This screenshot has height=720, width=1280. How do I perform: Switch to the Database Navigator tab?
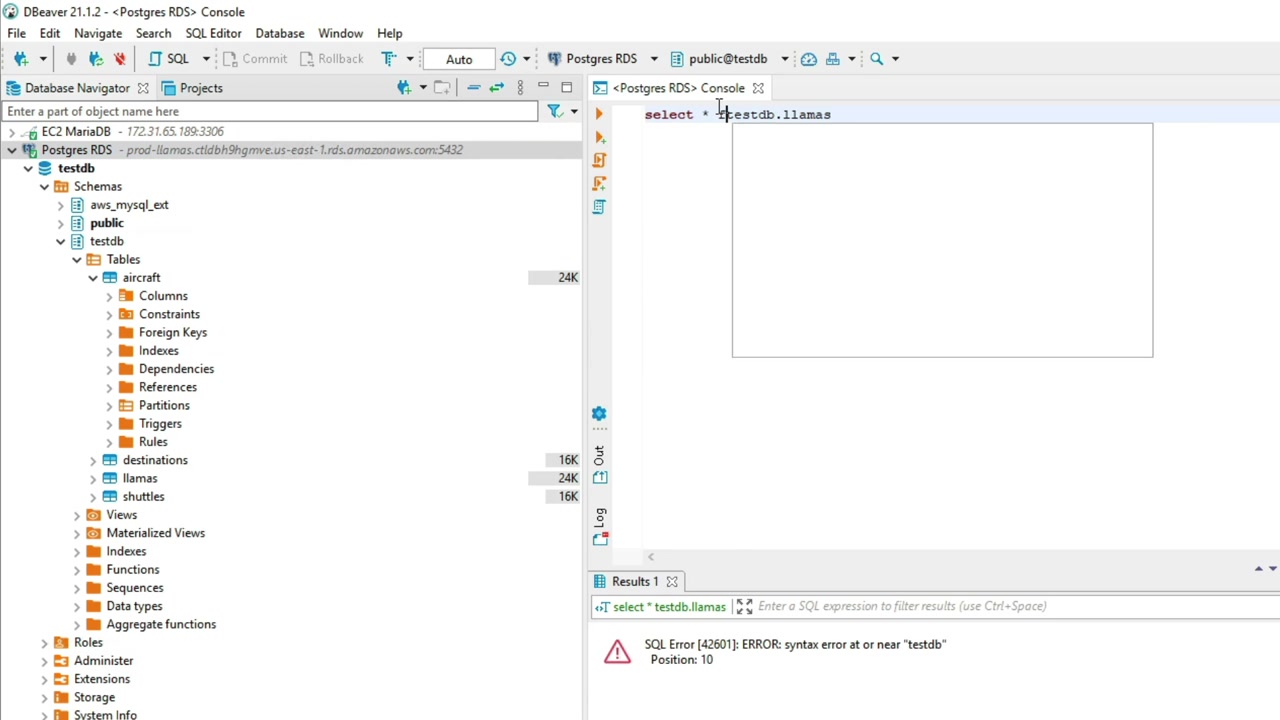pos(77,88)
